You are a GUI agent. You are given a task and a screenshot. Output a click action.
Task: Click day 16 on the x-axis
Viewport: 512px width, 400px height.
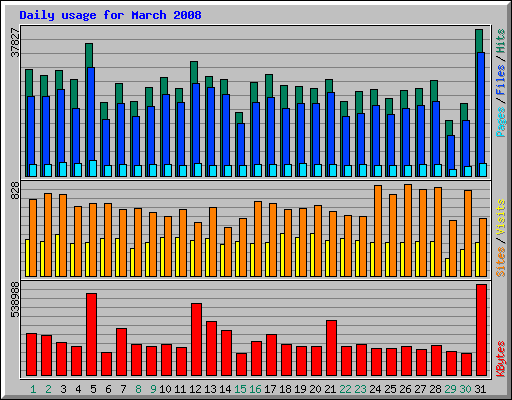pos(255,389)
